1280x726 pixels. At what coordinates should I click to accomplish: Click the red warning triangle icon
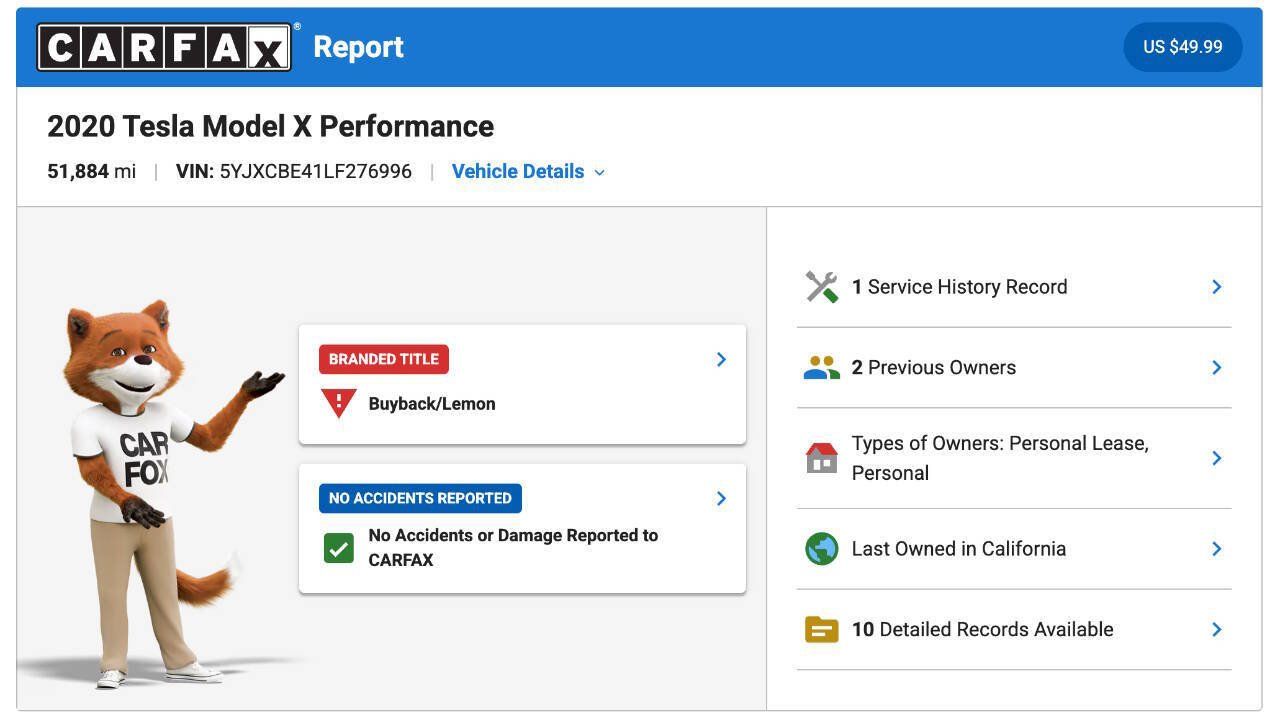[x=339, y=403]
